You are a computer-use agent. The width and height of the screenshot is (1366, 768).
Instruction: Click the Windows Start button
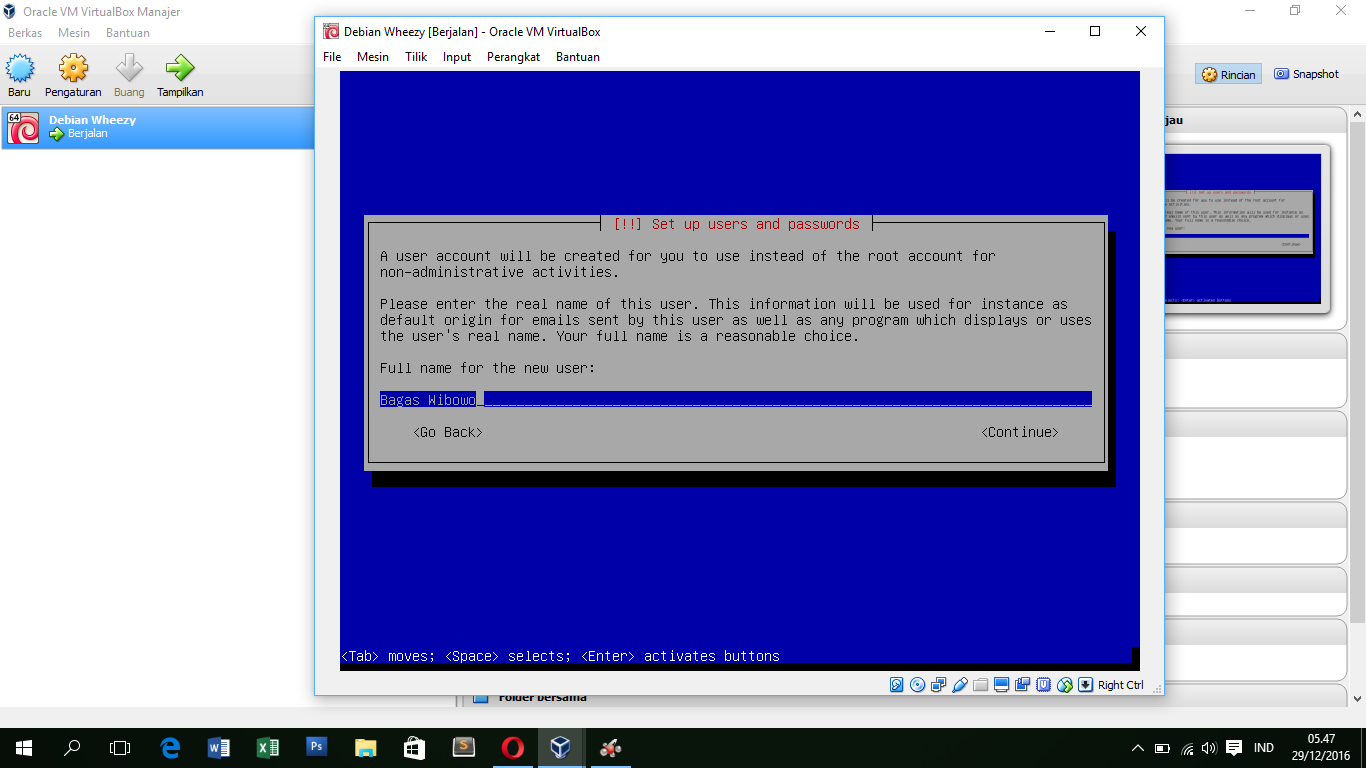[x=24, y=747]
